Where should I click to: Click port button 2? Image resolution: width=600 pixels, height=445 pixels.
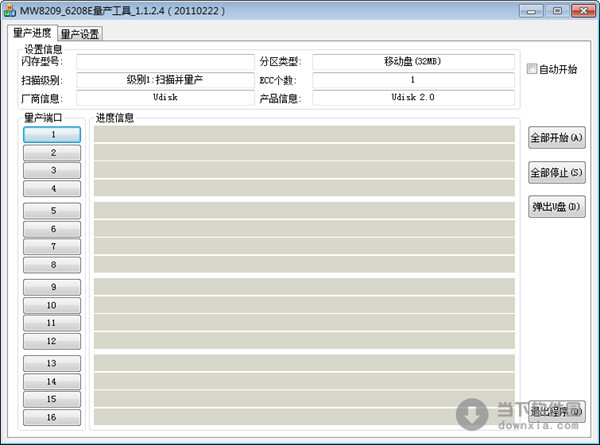[52, 153]
